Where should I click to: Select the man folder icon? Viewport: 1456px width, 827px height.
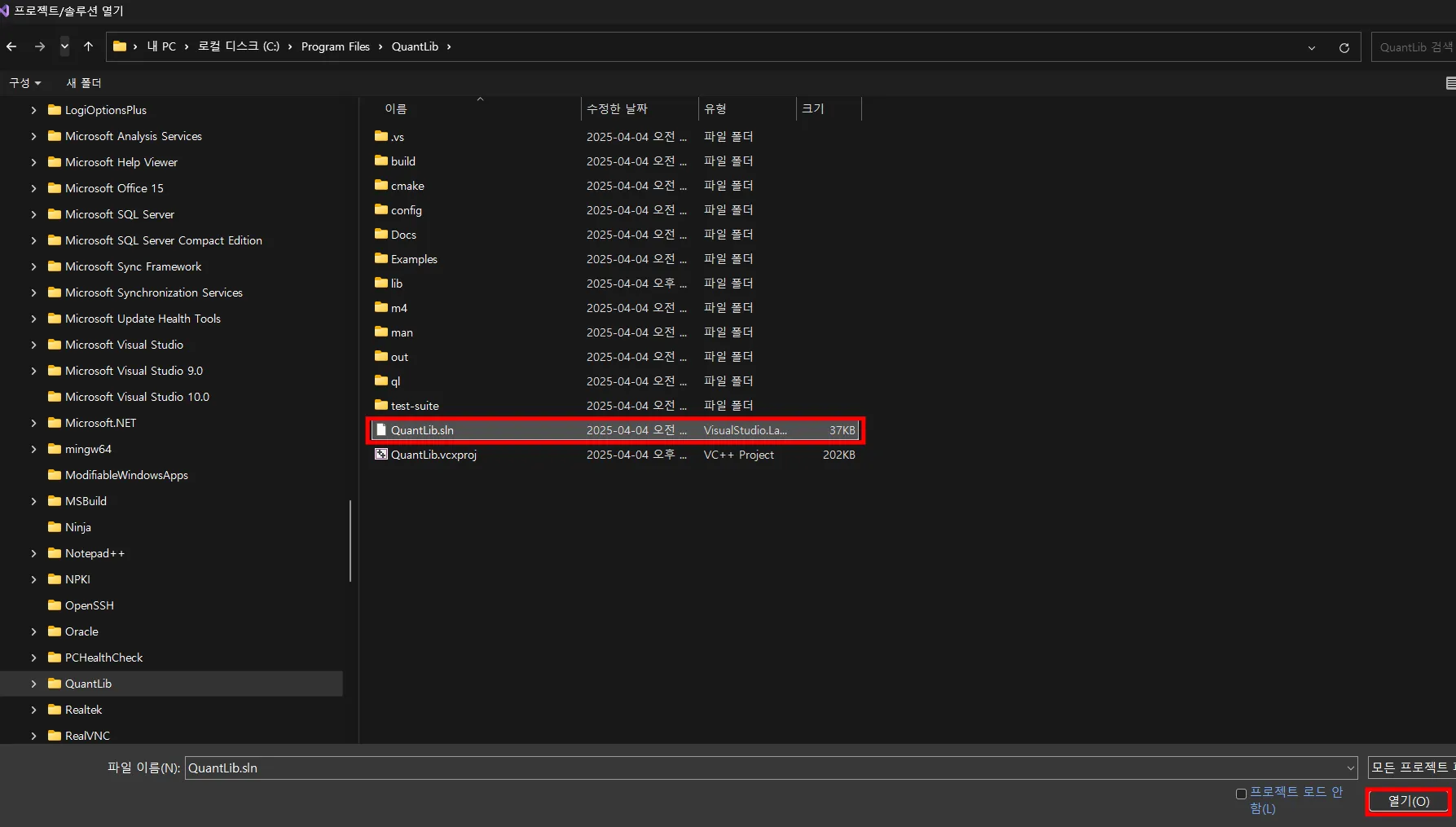(381, 332)
